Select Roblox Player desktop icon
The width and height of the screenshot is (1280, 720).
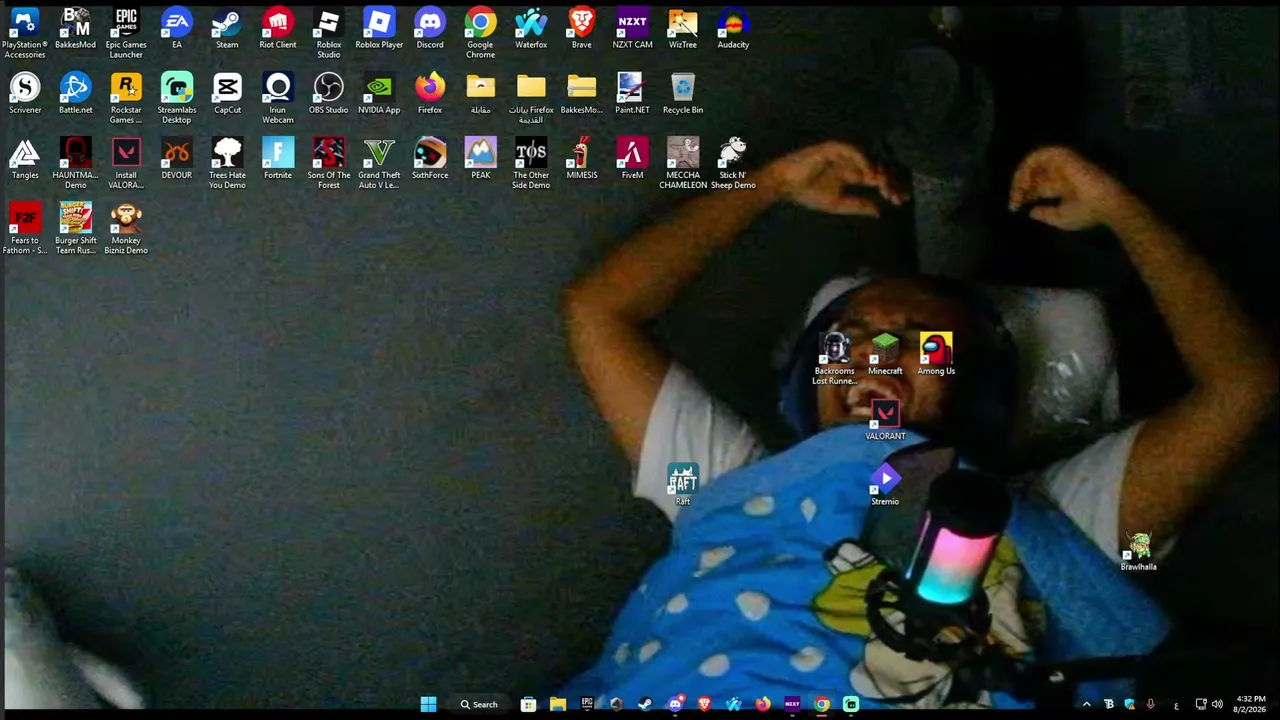coord(379,29)
